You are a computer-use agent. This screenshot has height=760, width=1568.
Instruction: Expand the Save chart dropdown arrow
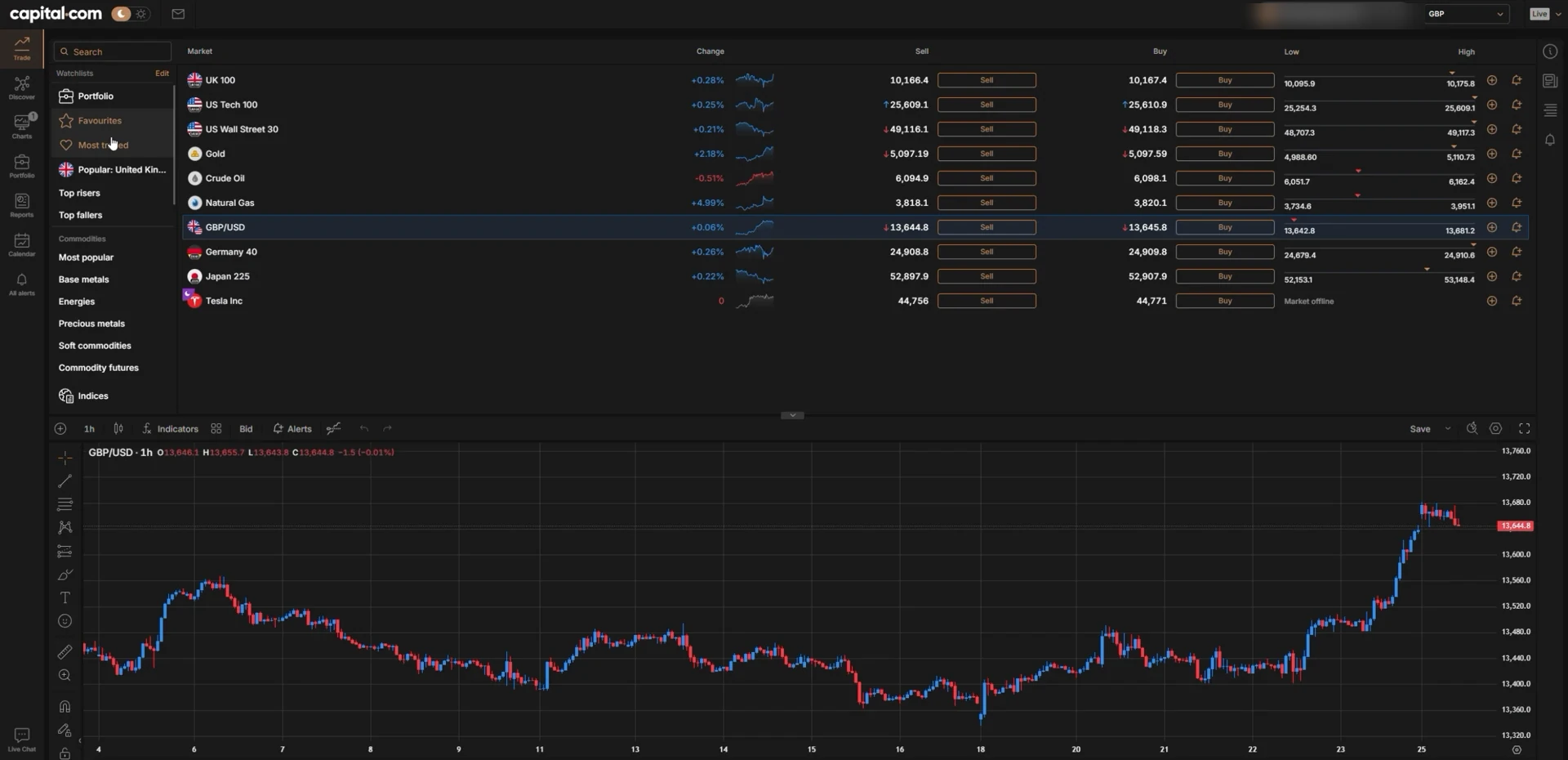[1448, 428]
